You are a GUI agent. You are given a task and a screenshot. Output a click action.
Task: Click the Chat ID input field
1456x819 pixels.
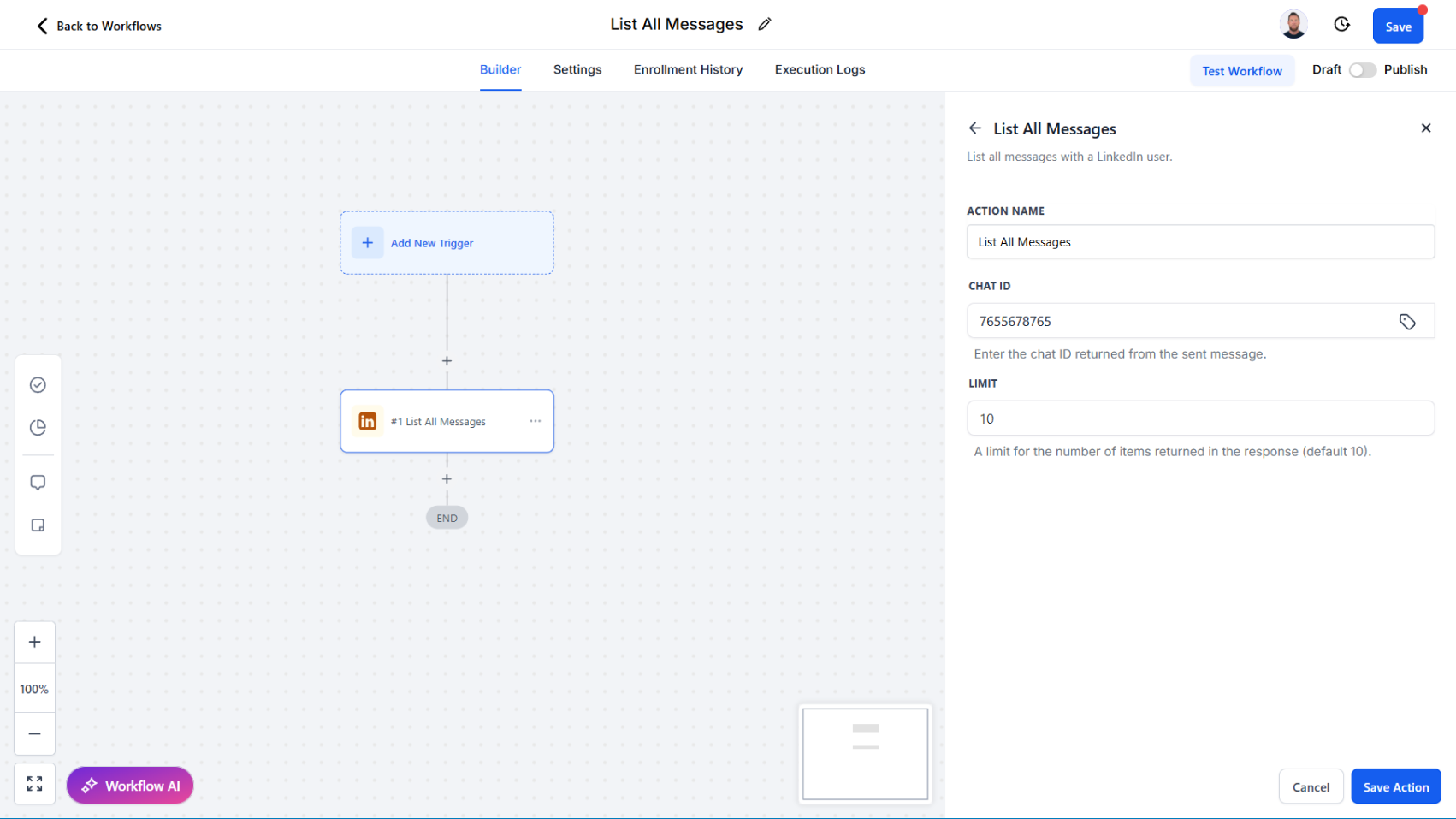point(1181,321)
